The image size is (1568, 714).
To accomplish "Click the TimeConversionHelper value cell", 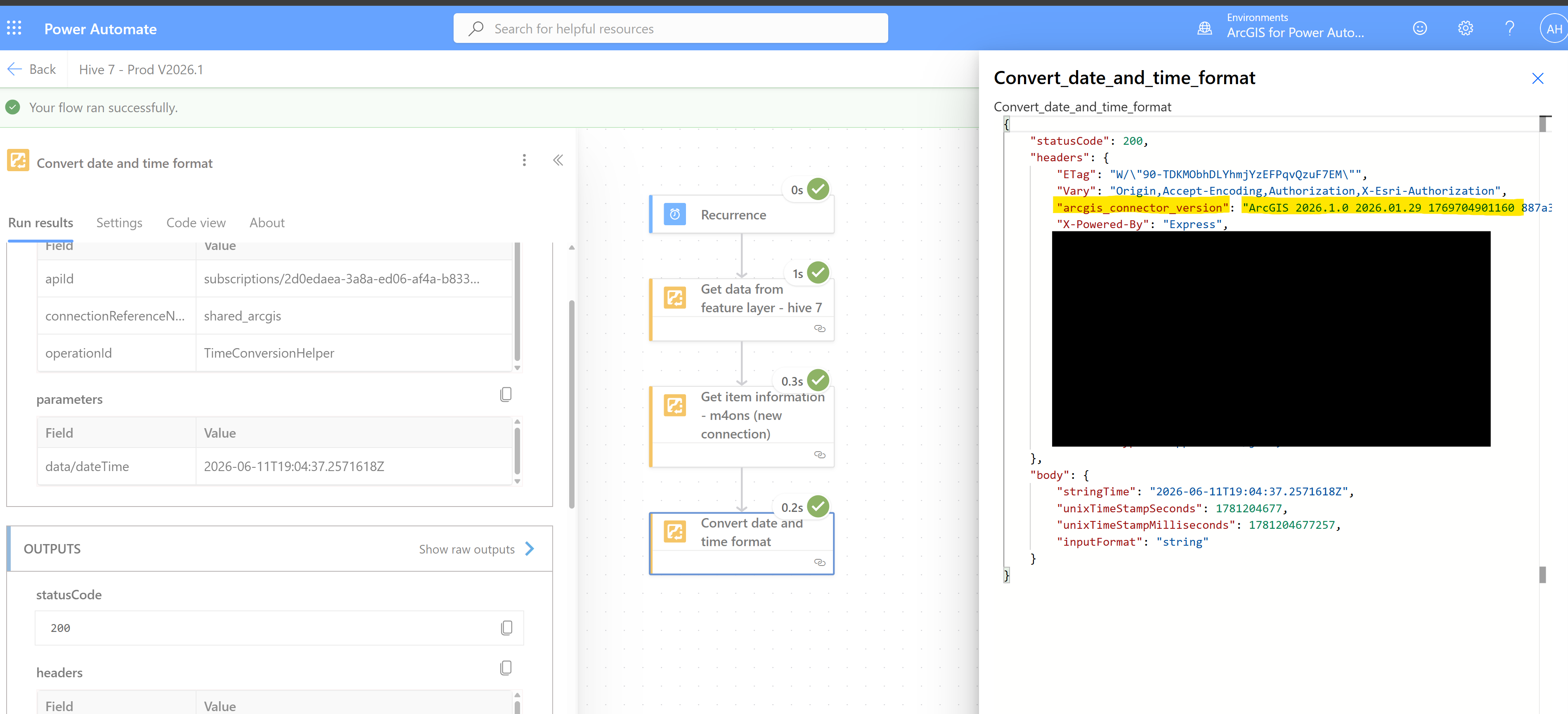I will click(354, 353).
